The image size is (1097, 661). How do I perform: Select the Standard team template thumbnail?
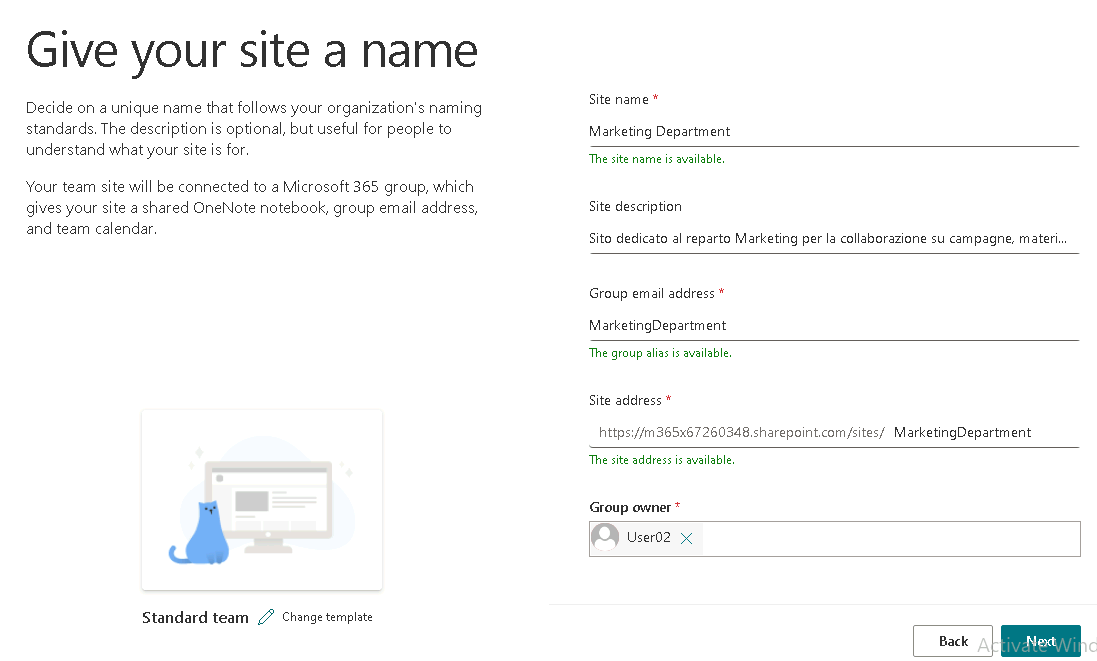click(x=262, y=499)
